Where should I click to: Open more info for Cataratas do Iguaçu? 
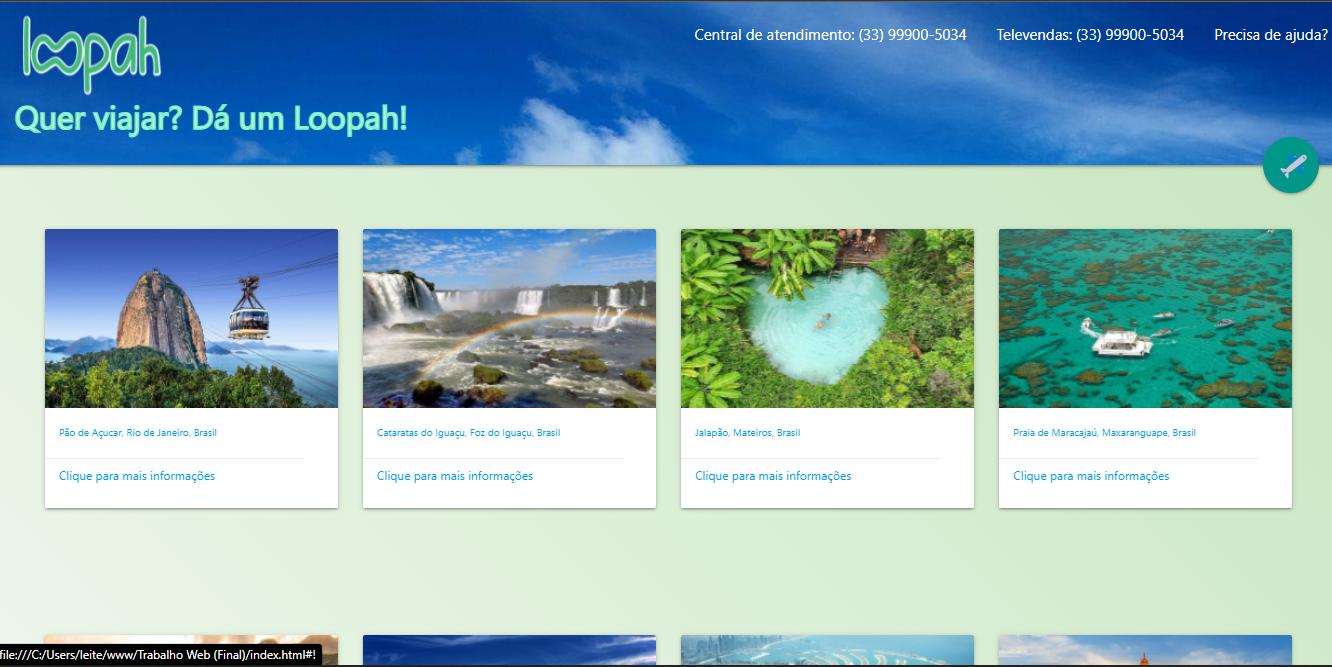tap(455, 475)
